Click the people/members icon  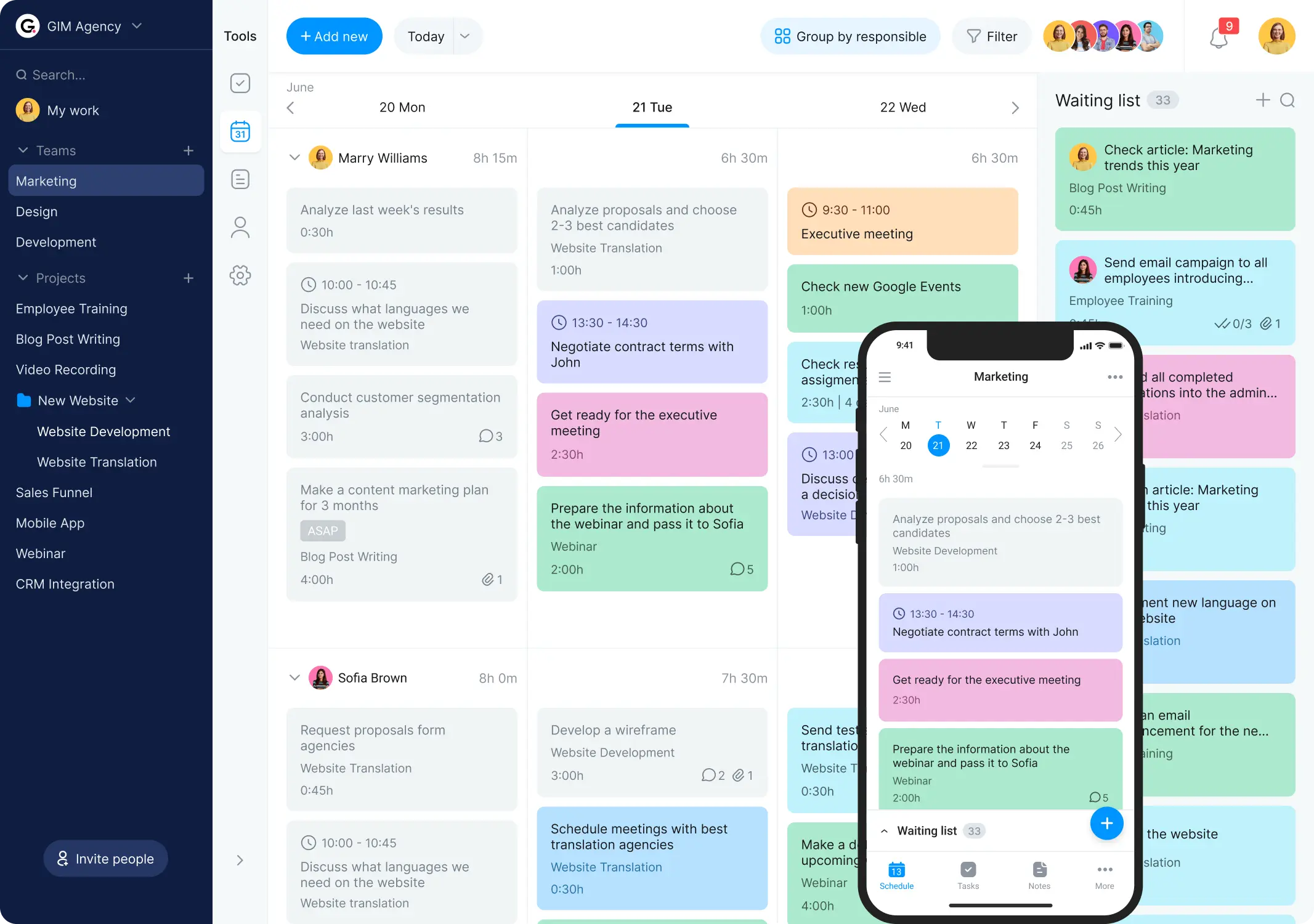(x=240, y=227)
